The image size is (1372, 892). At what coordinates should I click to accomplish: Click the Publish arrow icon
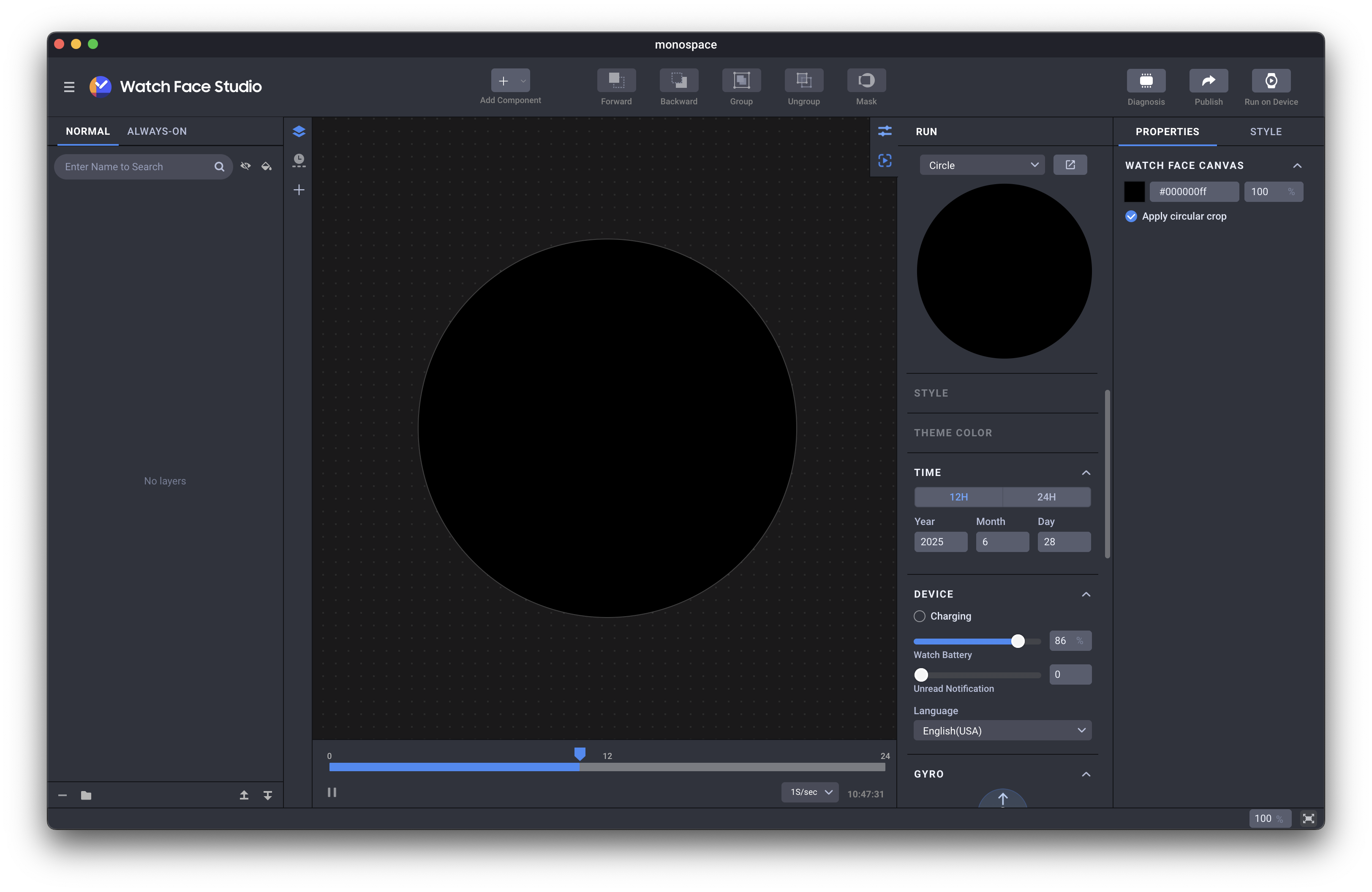click(1208, 81)
